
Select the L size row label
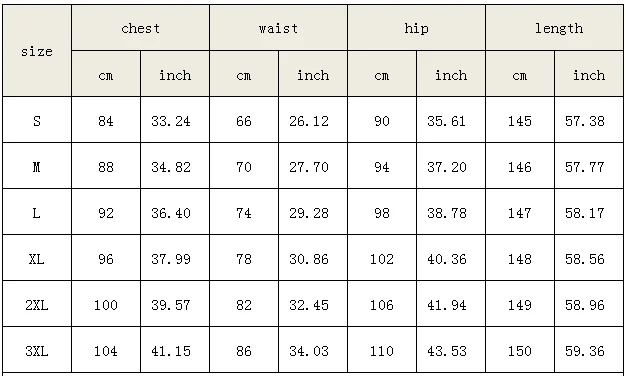click(37, 212)
